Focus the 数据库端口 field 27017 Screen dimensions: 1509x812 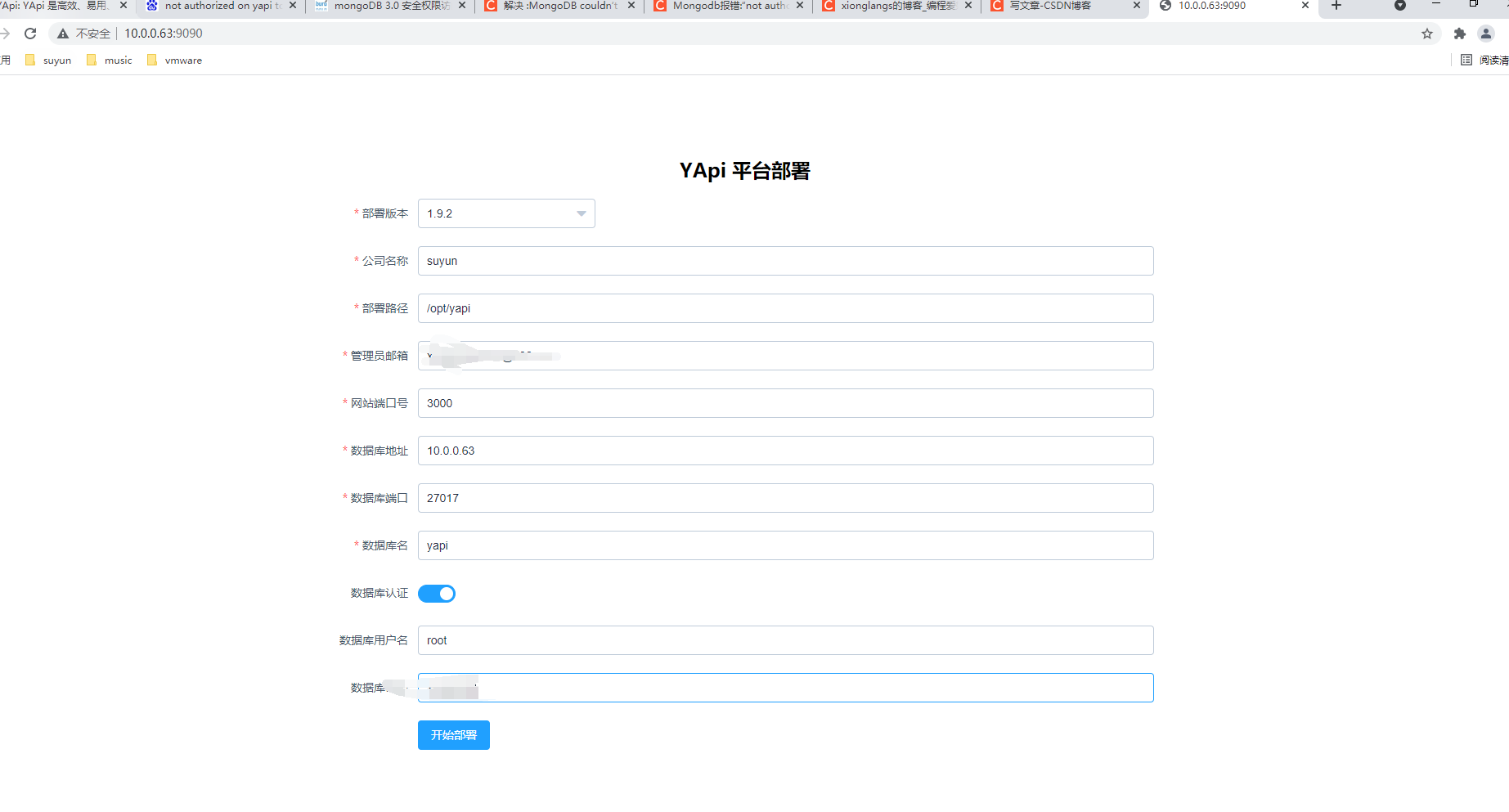pyautogui.click(x=786, y=498)
